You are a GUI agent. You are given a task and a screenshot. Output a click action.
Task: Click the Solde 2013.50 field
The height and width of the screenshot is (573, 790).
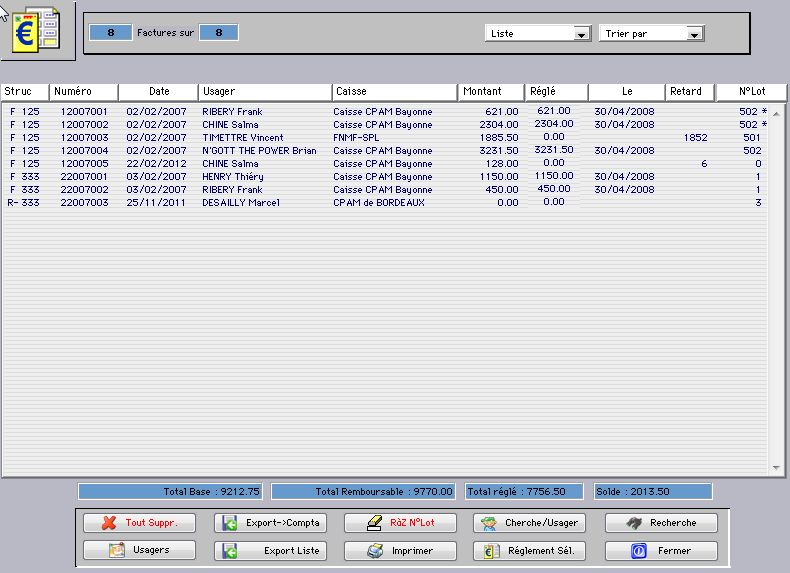tap(653, 491)
